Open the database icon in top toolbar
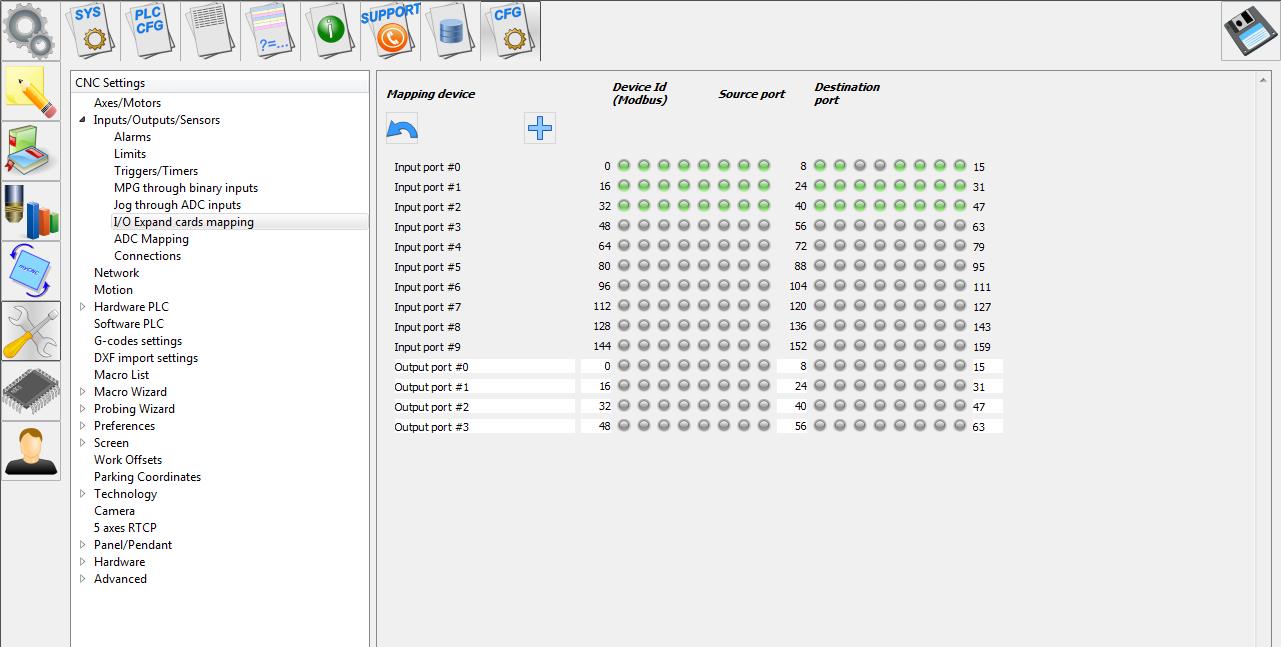The width and height of the screenshot is (1281, 647). click(x=450, y=30)
